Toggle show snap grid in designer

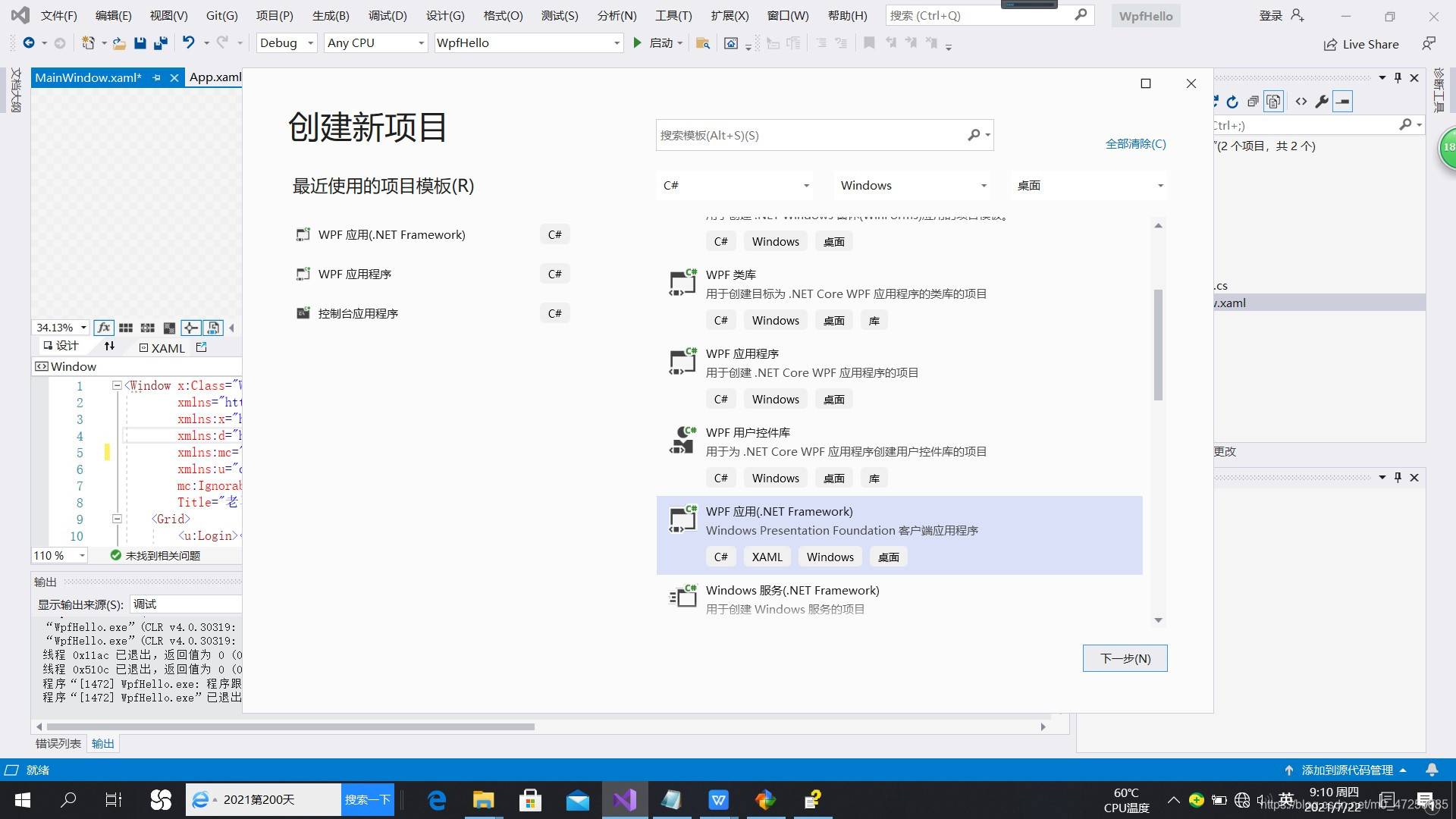(x=126, y=328)
